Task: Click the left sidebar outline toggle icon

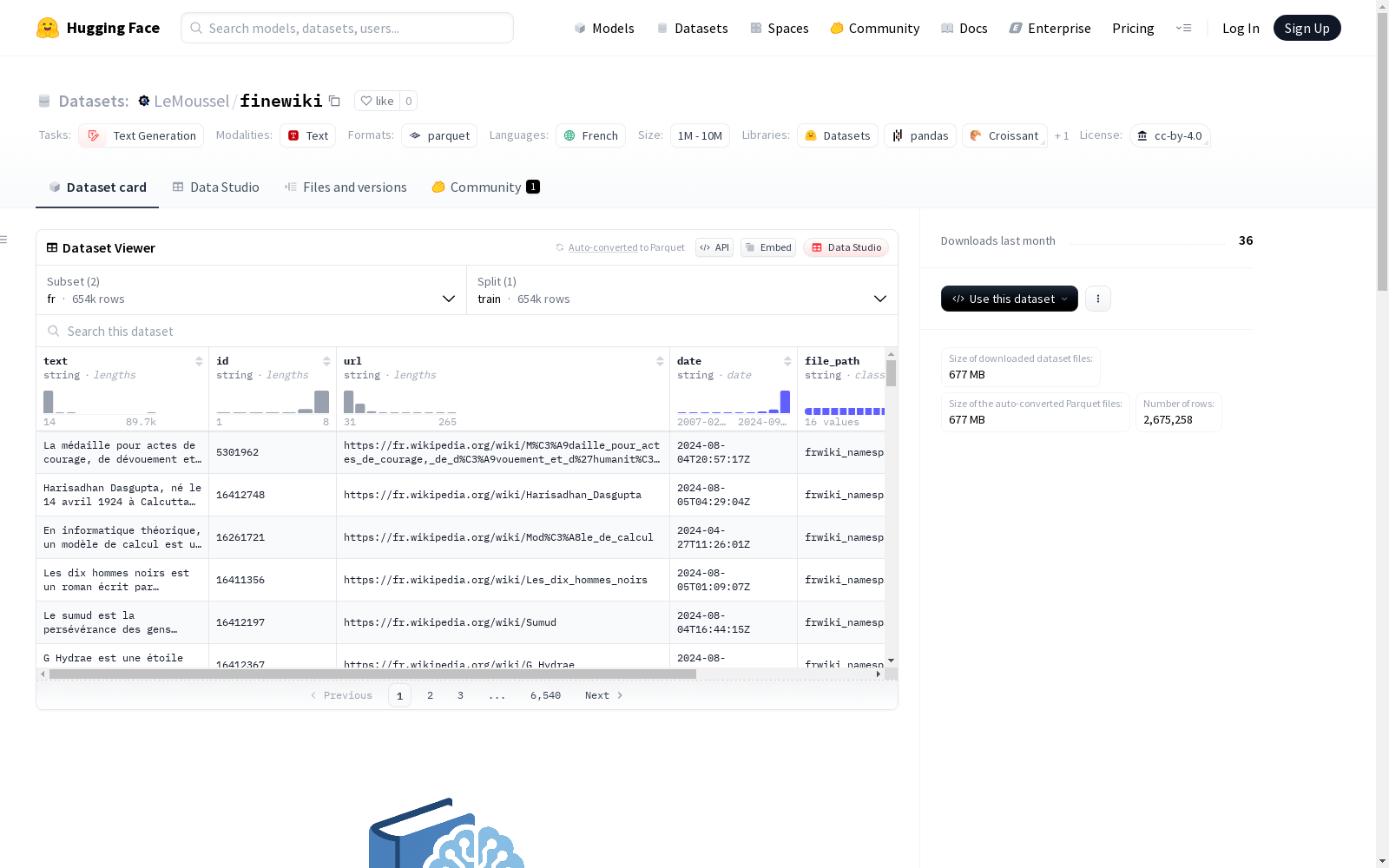Action: [x=4, y=240]
